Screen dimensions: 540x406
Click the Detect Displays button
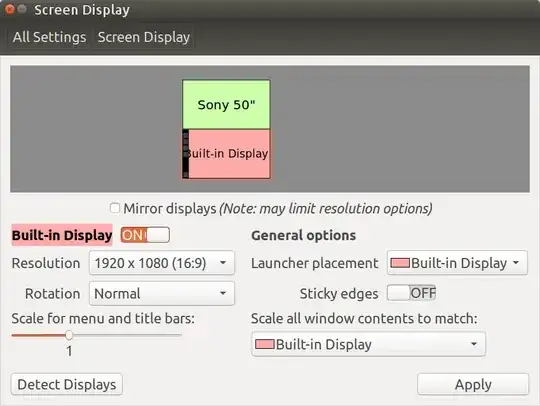67,384
